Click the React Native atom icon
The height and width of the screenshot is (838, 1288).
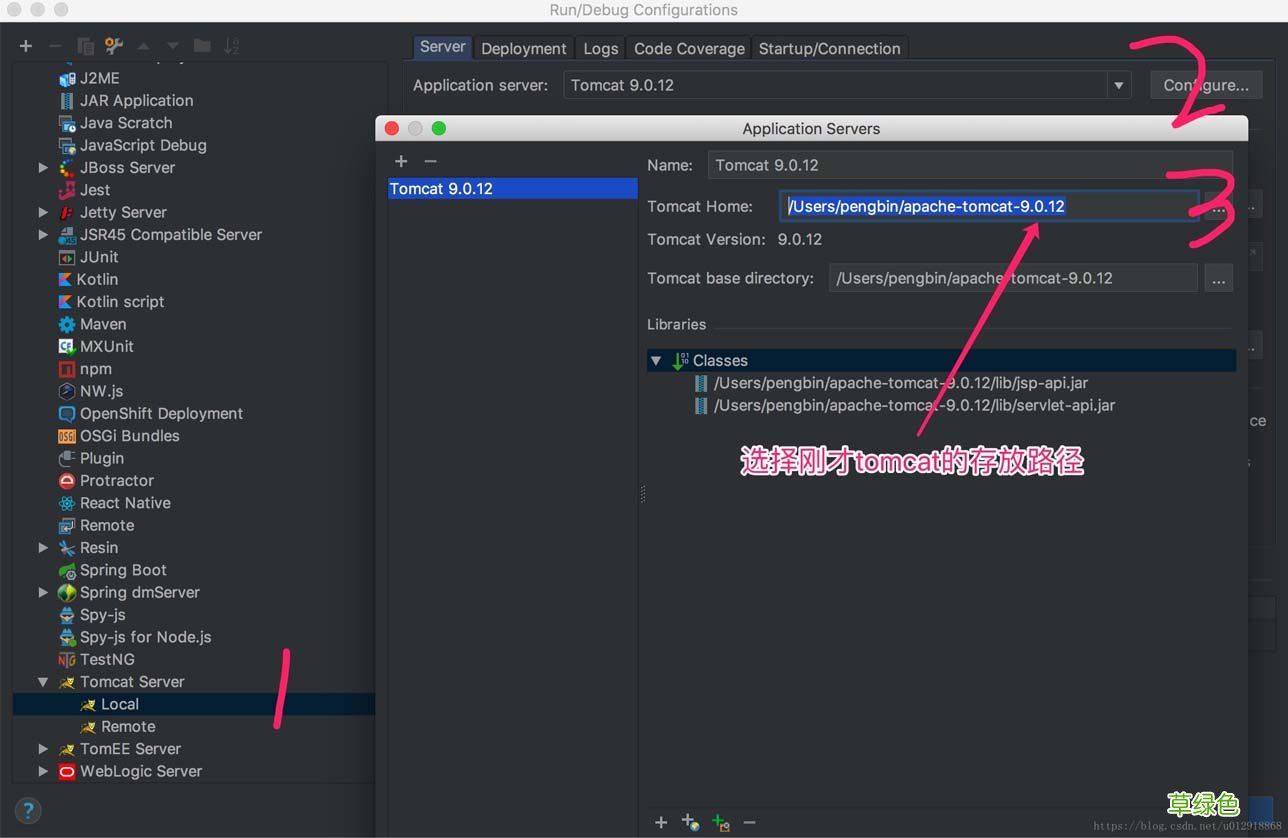point(67,503)
